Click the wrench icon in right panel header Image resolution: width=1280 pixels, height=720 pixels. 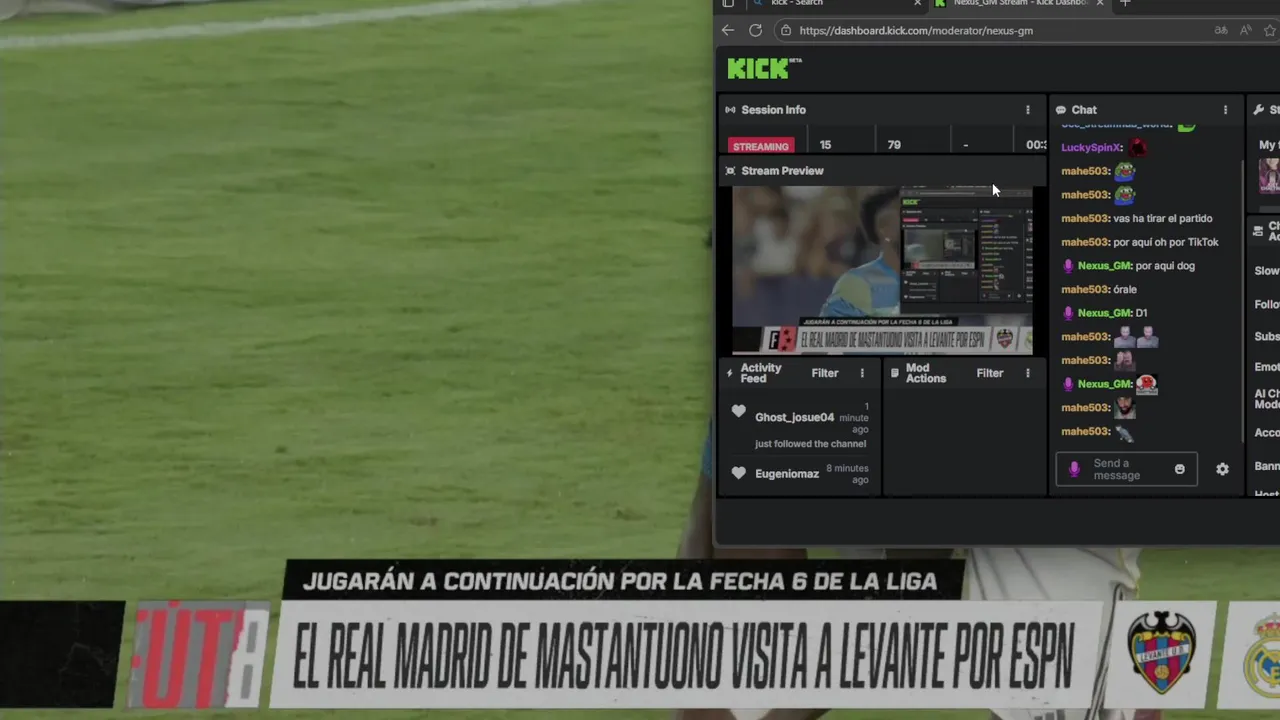[x=1259, y=110]
